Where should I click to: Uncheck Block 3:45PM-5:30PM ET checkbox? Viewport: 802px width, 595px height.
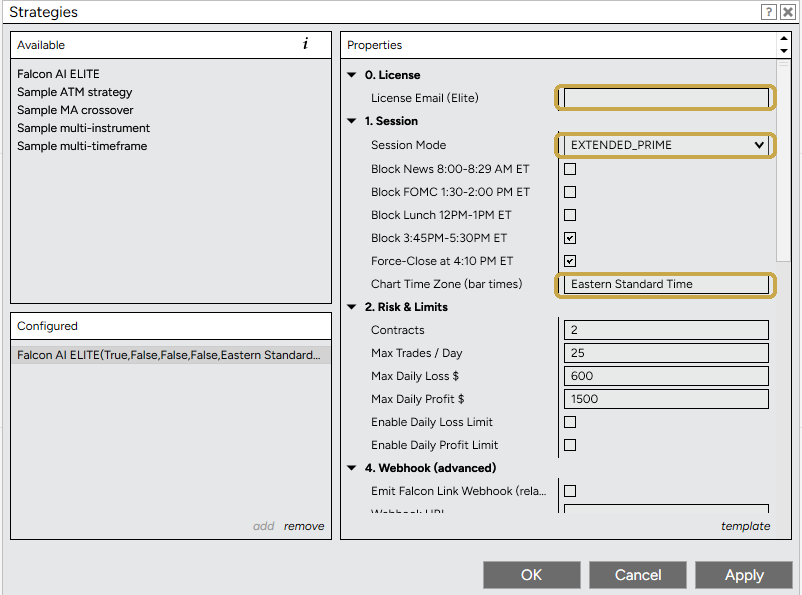(570, 238)
